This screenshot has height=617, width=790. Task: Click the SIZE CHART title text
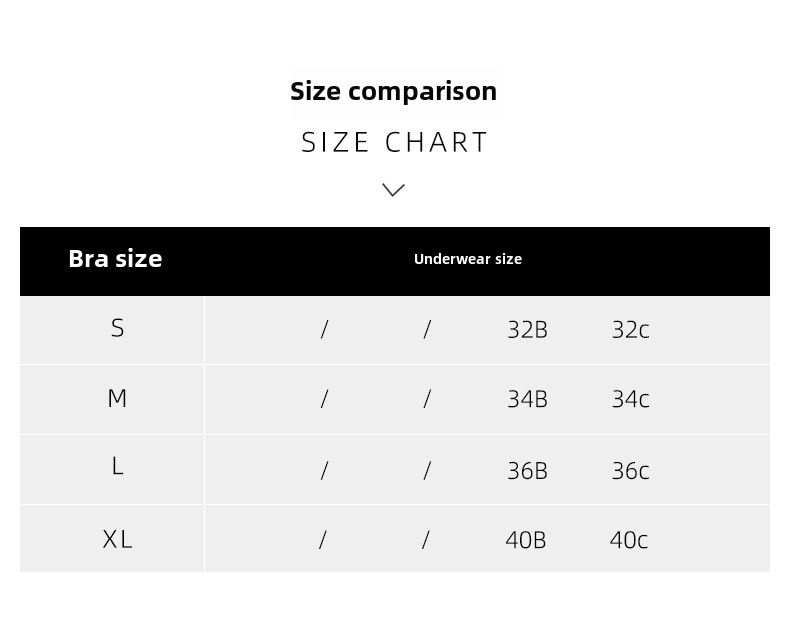coord(395,142)
